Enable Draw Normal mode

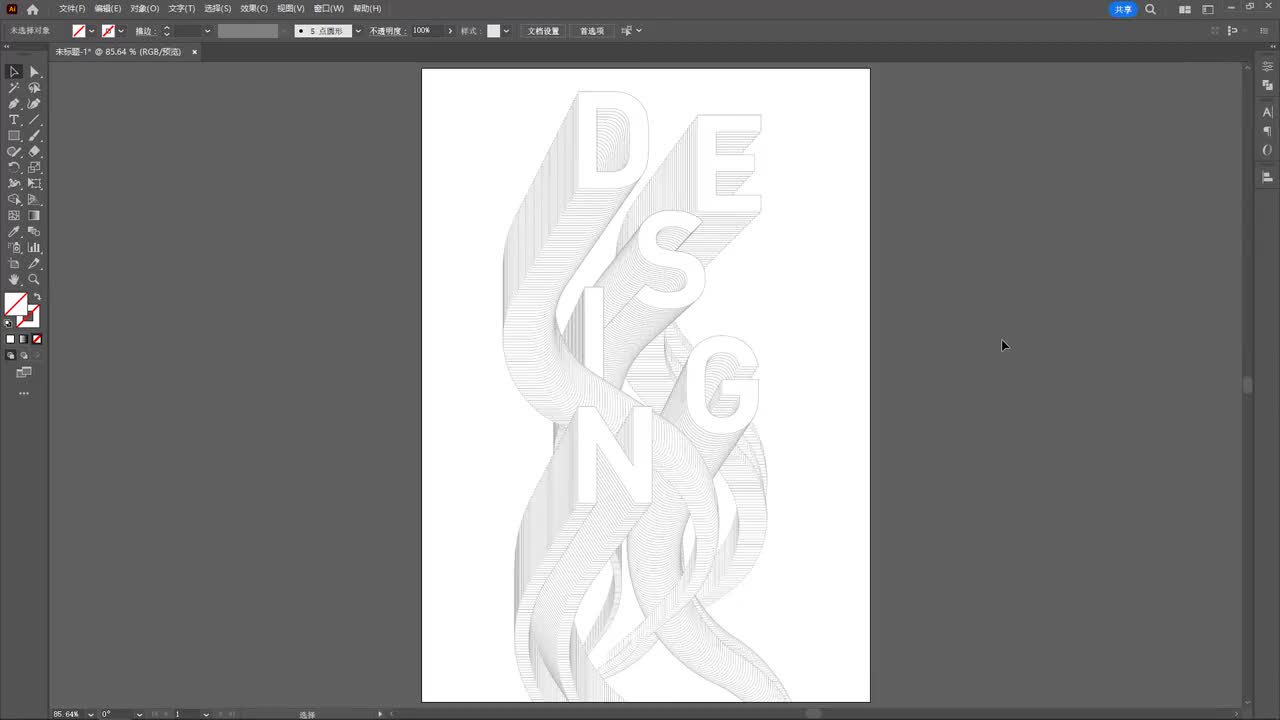pyautogui.click(x=11, y=355)
